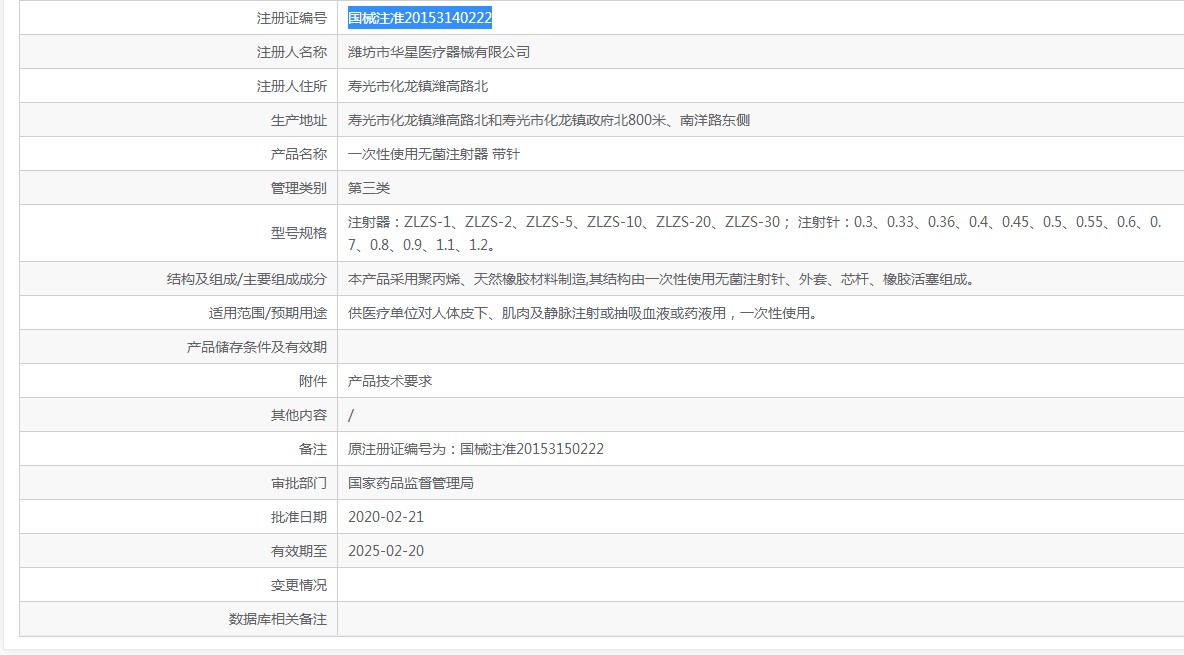
Task: Click the 审批部门 label
Action: tap(299, 484)
